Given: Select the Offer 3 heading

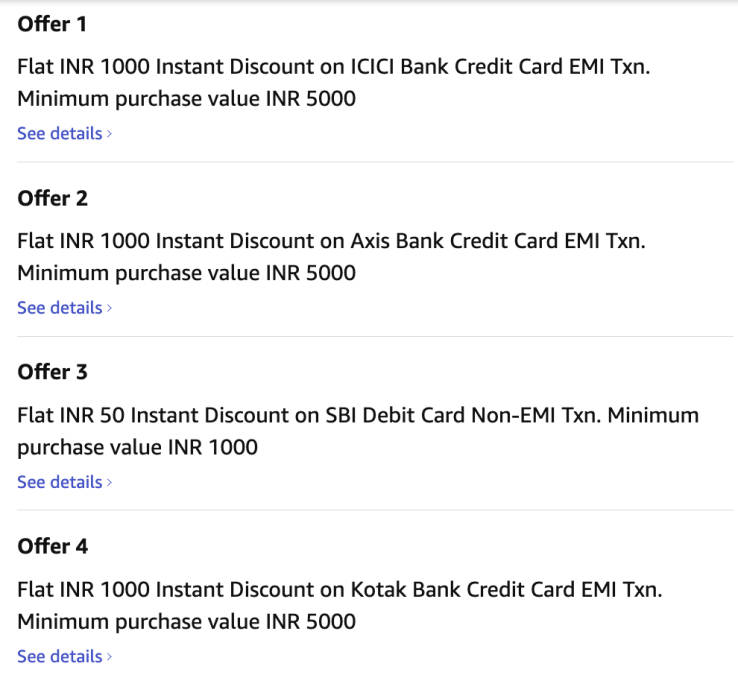Looking at the screenshot, I should pyautogui.click(x=52, y=372).
